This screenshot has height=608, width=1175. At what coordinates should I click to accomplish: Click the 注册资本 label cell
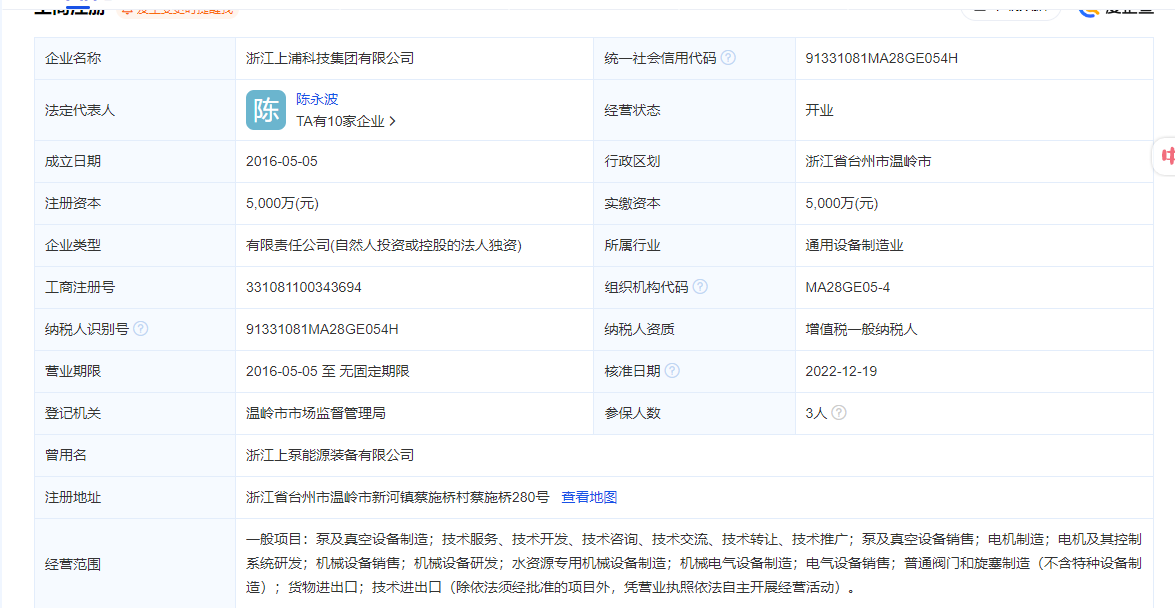135,203
